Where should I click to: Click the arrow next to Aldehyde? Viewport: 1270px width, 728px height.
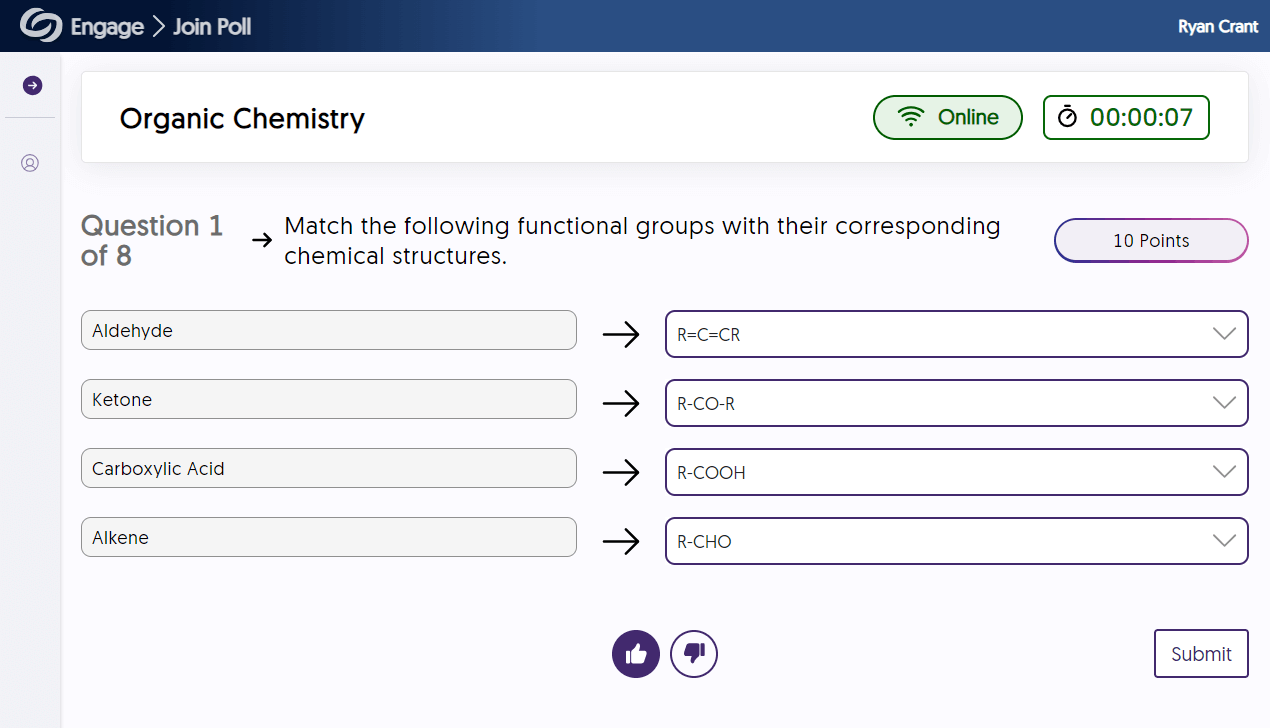pyautogui.click(x=621, y=334)
